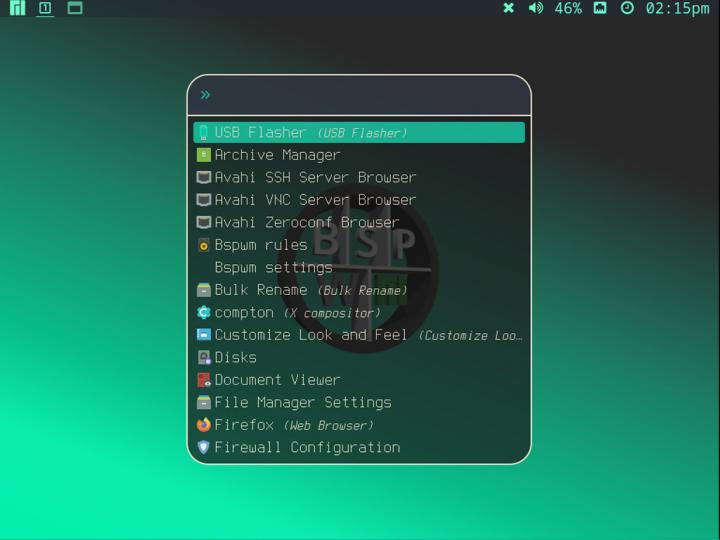Click the Bspwm rules icon

point(204,245)
